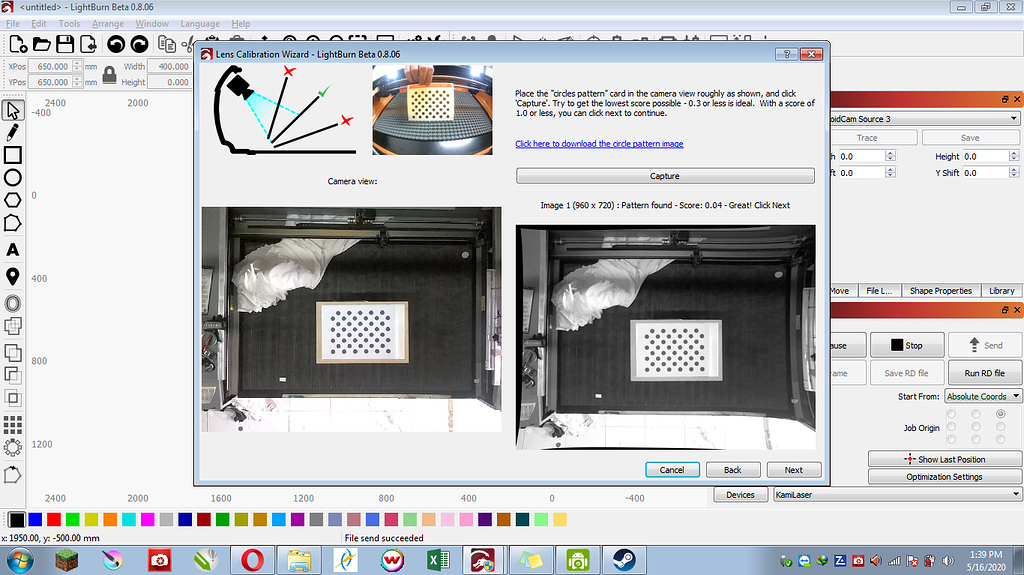Click the link to download the circle pattern image
The width and height of the screenshot is (1024, 575).
[599, 144]
